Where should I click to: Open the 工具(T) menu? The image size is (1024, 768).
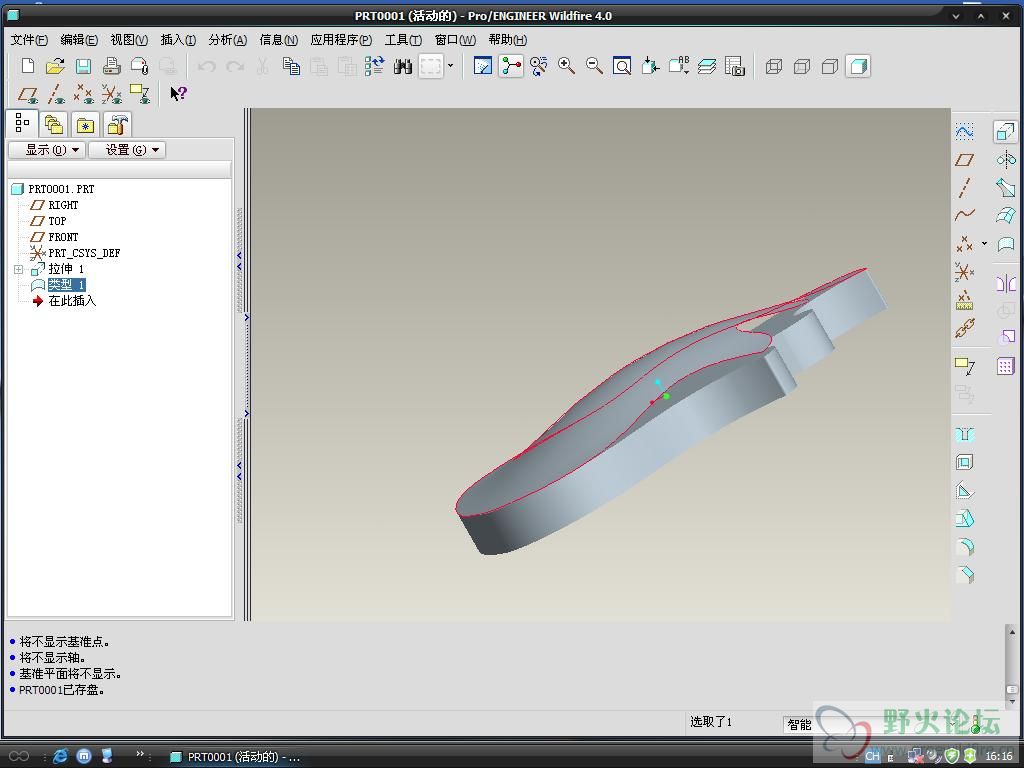pyautogui.click(x=404, y=40)
